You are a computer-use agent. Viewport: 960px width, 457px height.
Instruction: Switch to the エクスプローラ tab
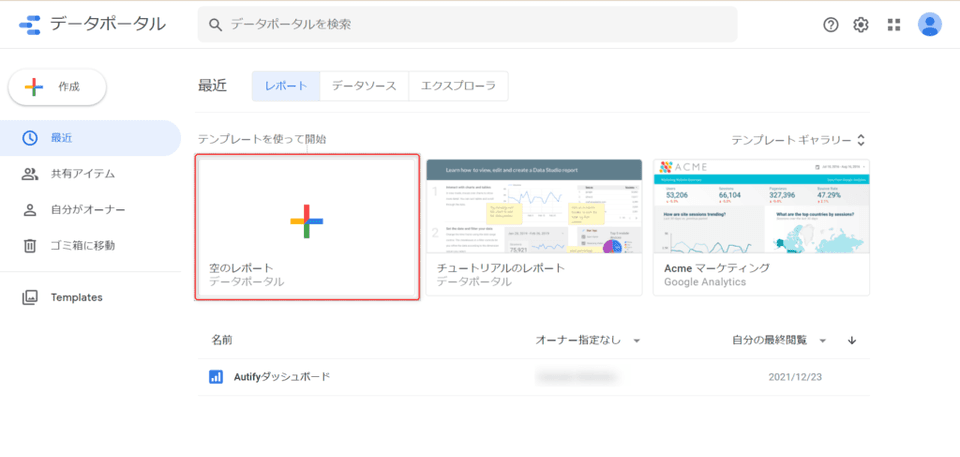pos(458,86)
